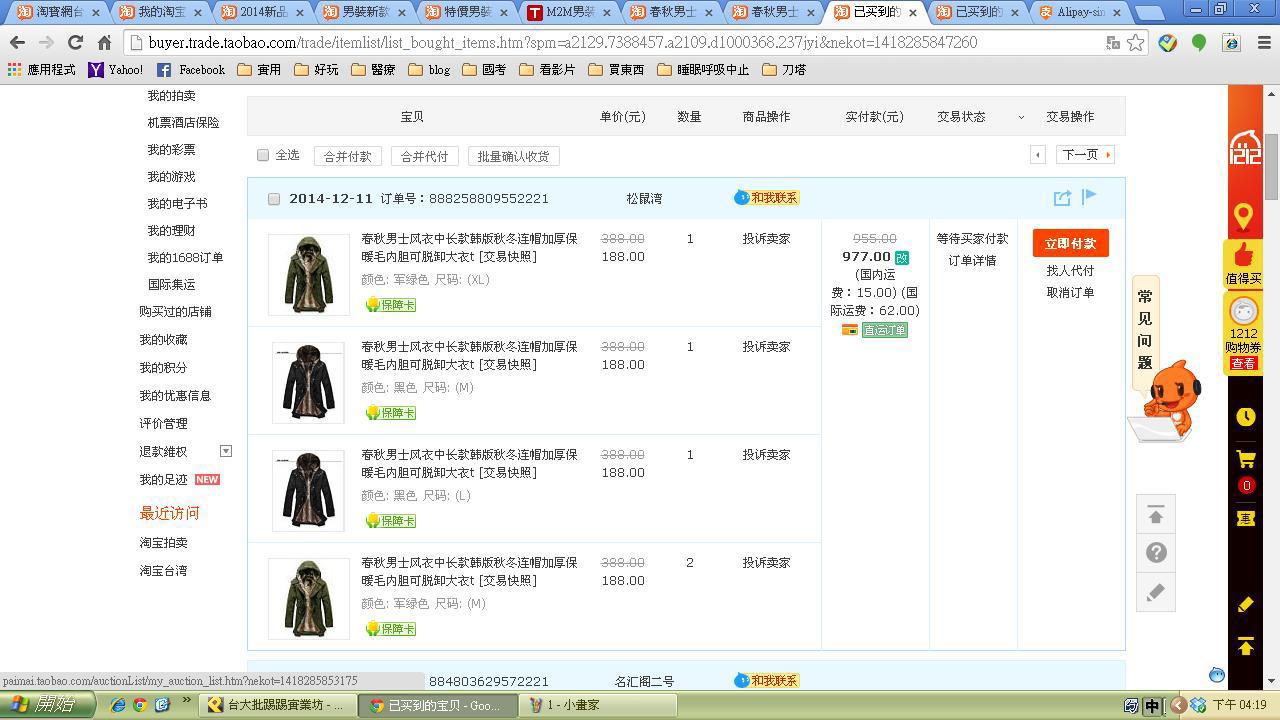Click the 取消订单 cancel order link
The image size is (1280, 720).
pyautogui.click(x=1070, y=292)
